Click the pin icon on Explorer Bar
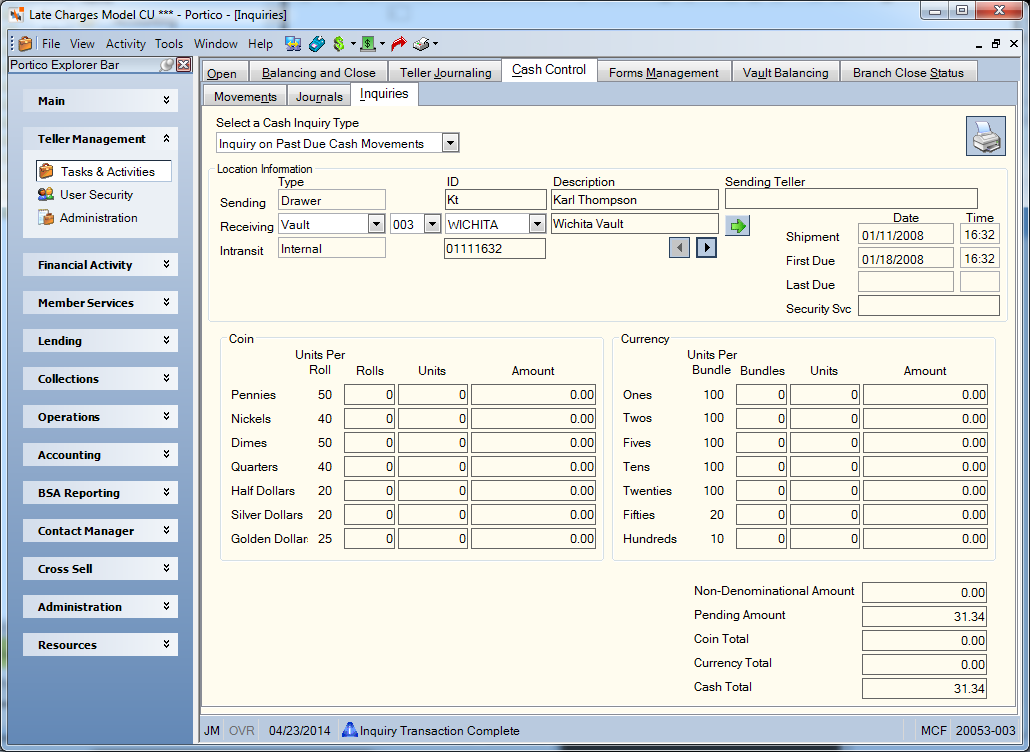Image resolution: width=1030 pixels, height=752 pixels. coord(168,64)
